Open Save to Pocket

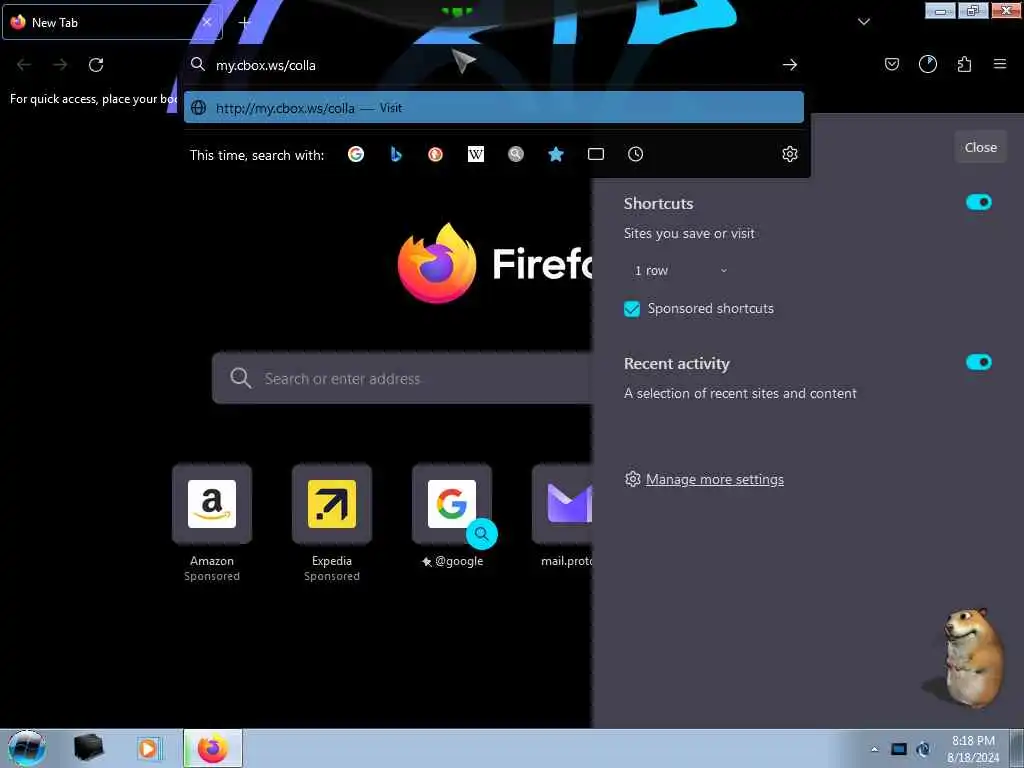[x=891, y=64]
